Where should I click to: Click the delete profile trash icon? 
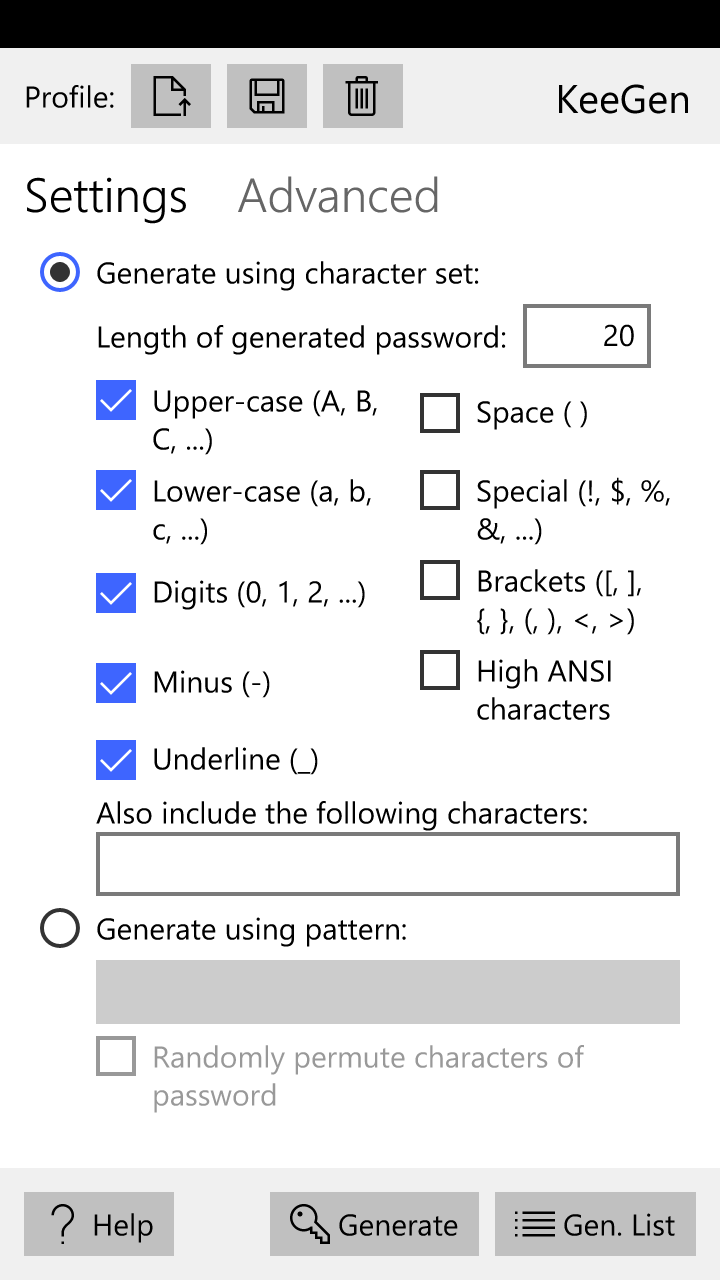(362, 96)
